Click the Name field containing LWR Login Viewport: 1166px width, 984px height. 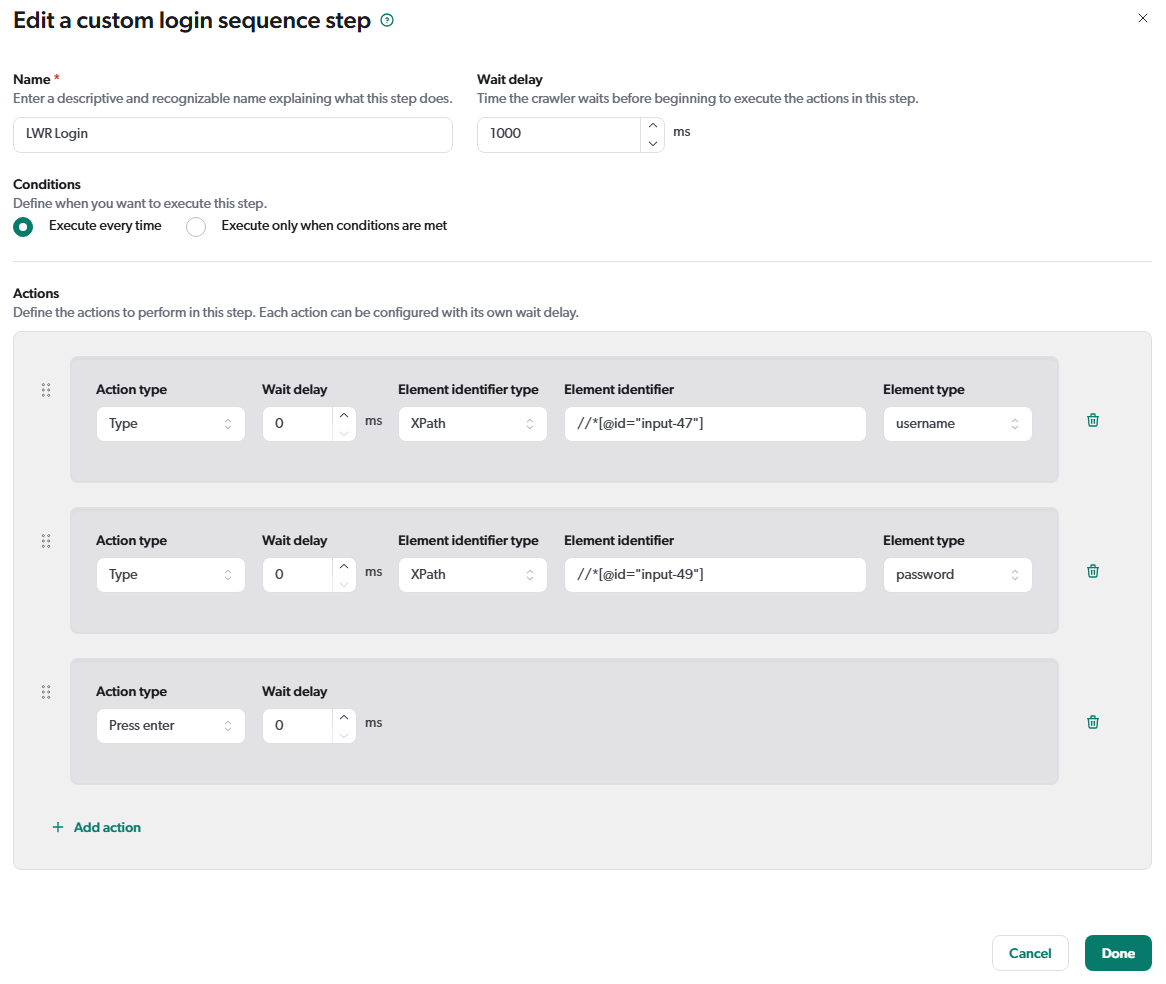tap(232, 135)
